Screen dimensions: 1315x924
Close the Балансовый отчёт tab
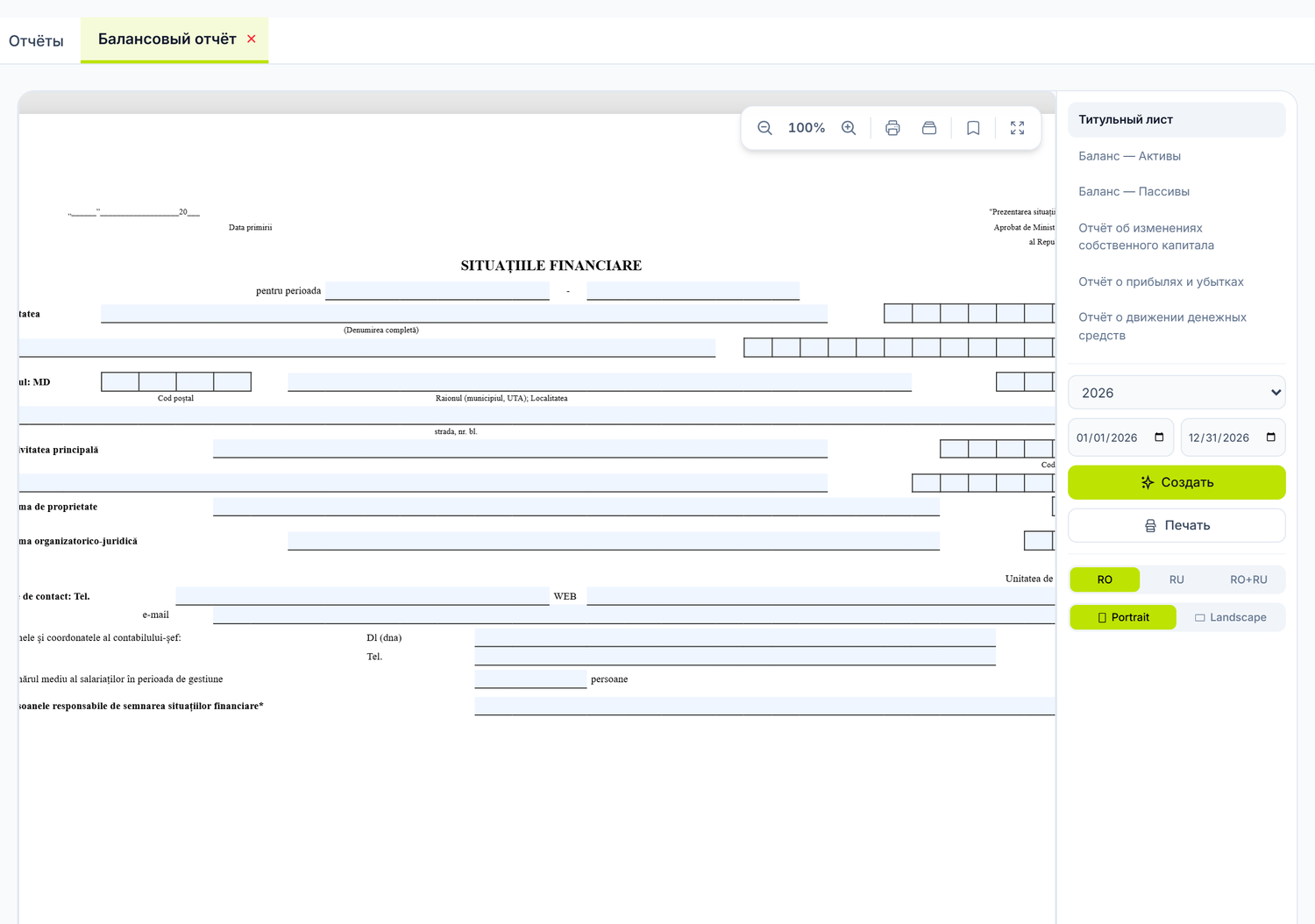point(252,39)
